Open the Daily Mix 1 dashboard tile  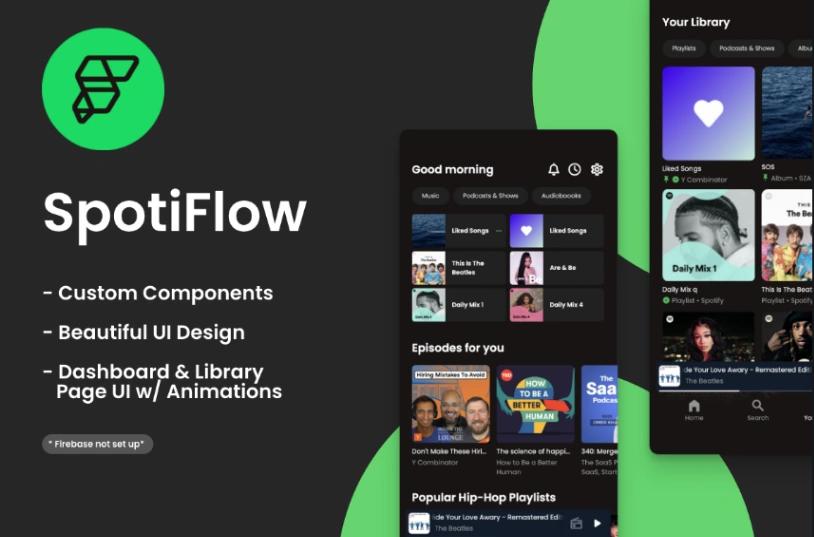(x=458, y=305)
